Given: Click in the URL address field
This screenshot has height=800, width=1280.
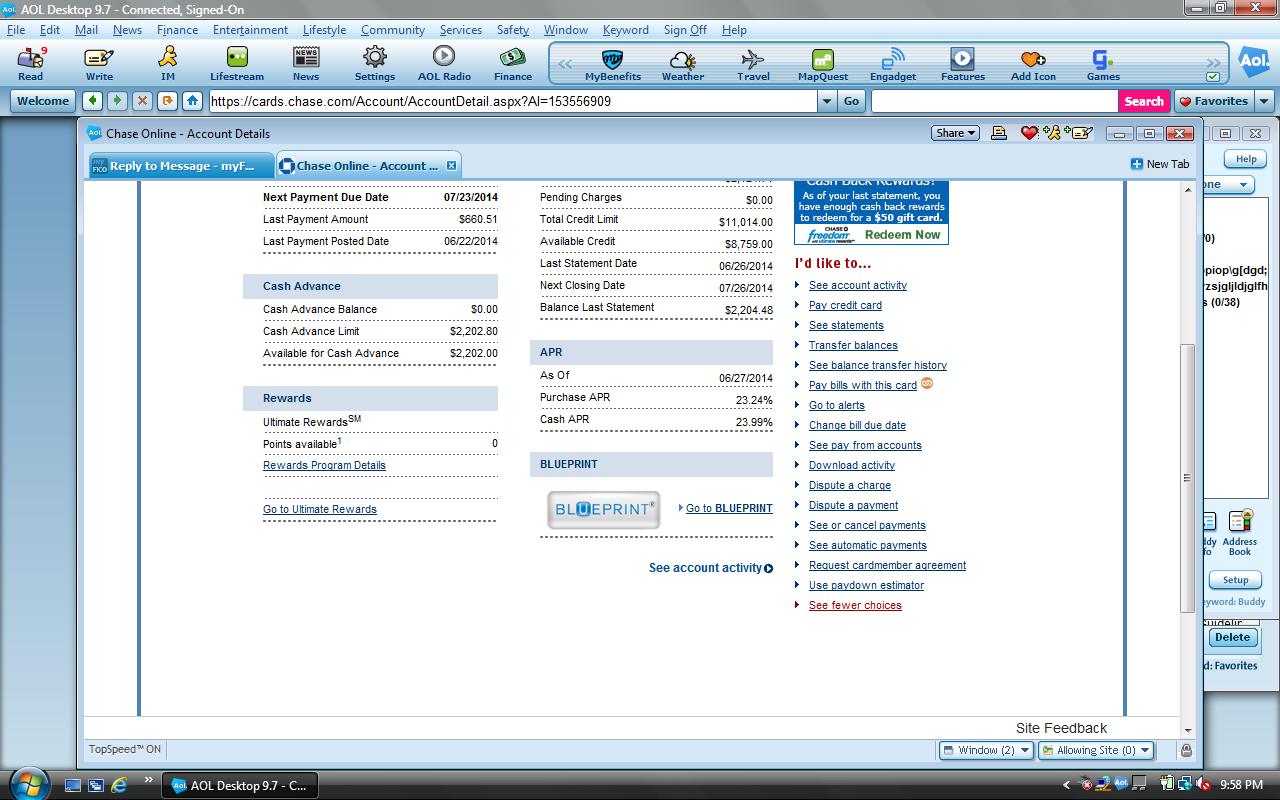Looking at the screenshot, I should (512, 101).
